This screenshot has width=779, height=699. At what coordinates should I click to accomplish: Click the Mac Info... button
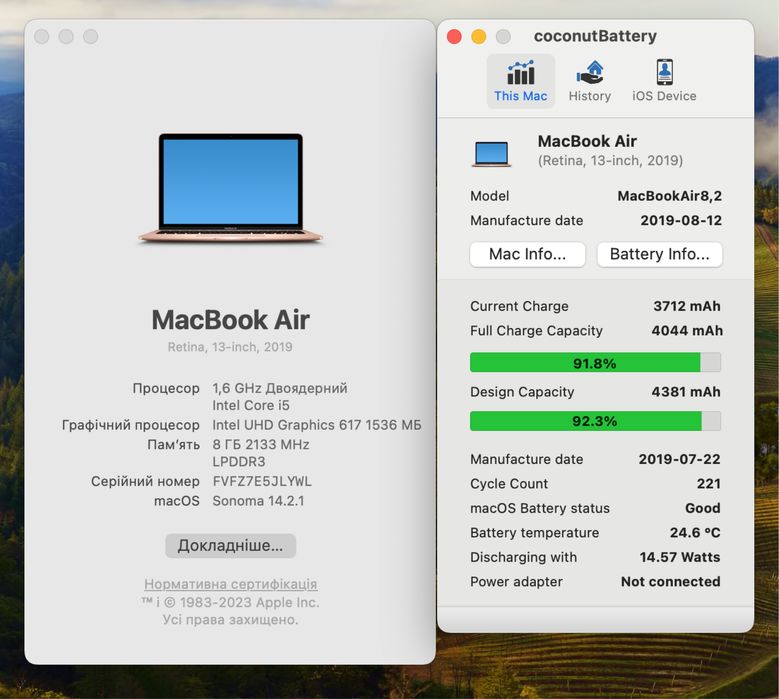click(x=528, y=254)
